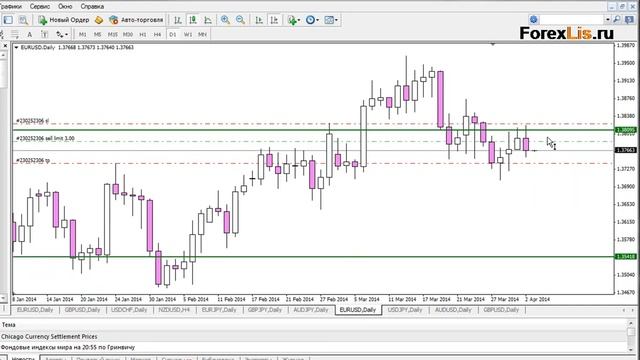The image size is (640, 360).
Task: Open indicators list with green plus
Action: [x=293, y=20]
